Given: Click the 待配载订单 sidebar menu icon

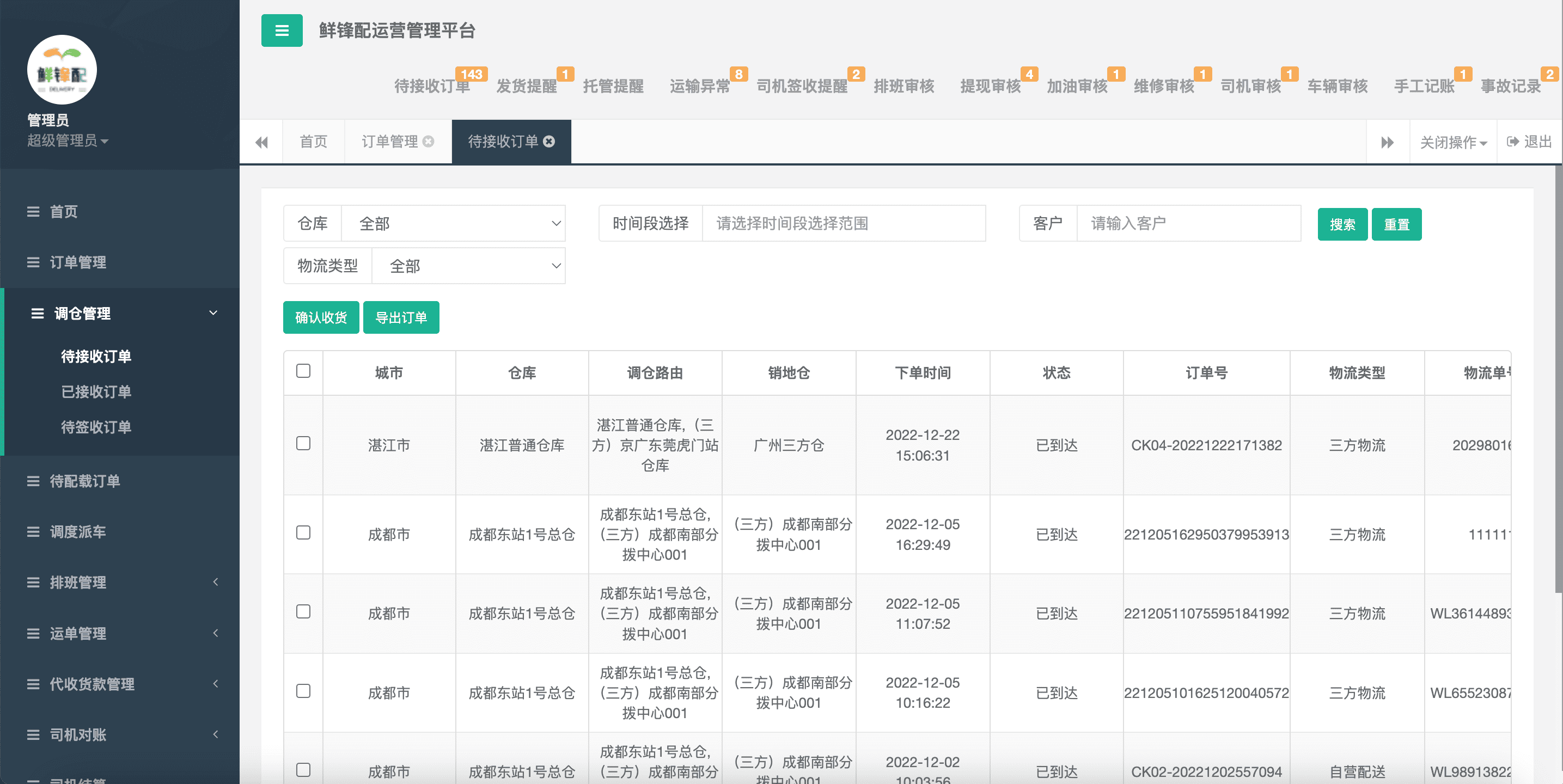Looking at the screenshot, I should point(33,481).
